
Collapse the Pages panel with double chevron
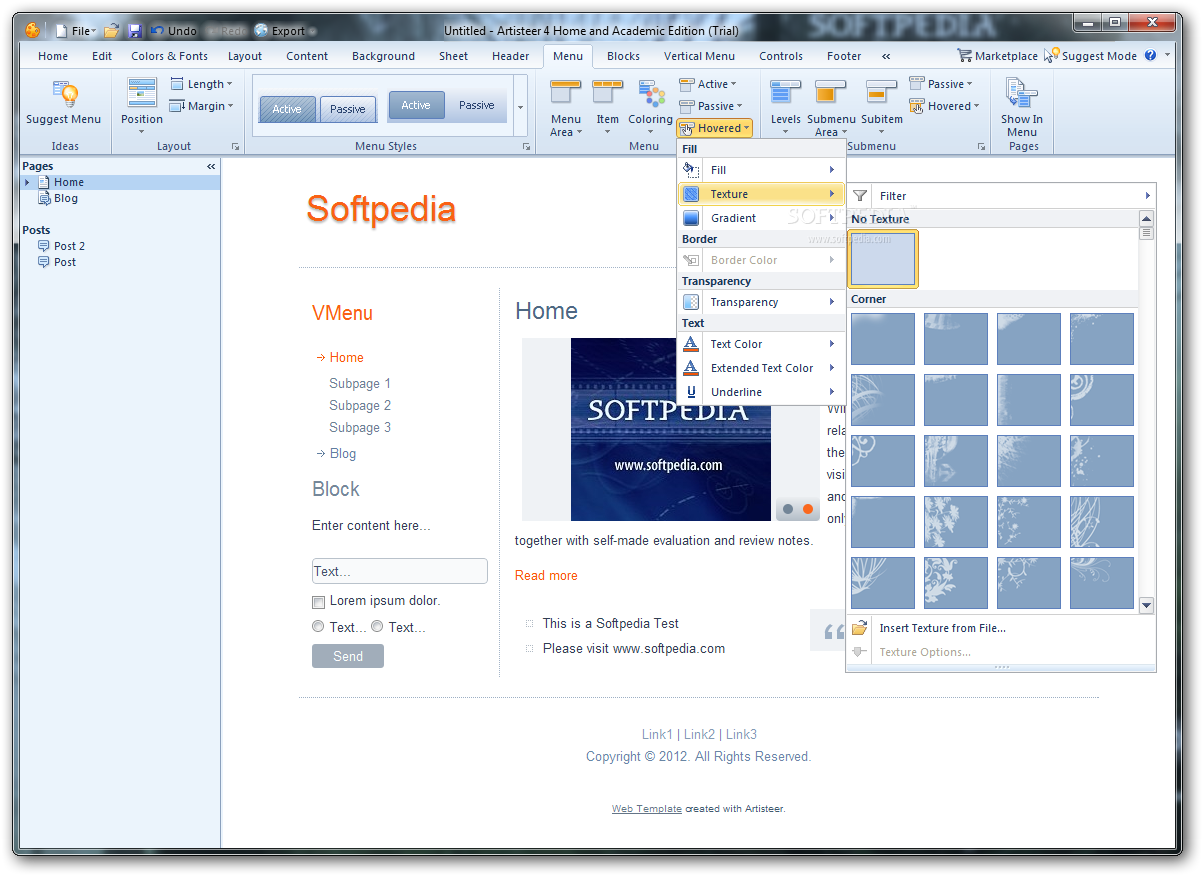click(x=211, y=166)
